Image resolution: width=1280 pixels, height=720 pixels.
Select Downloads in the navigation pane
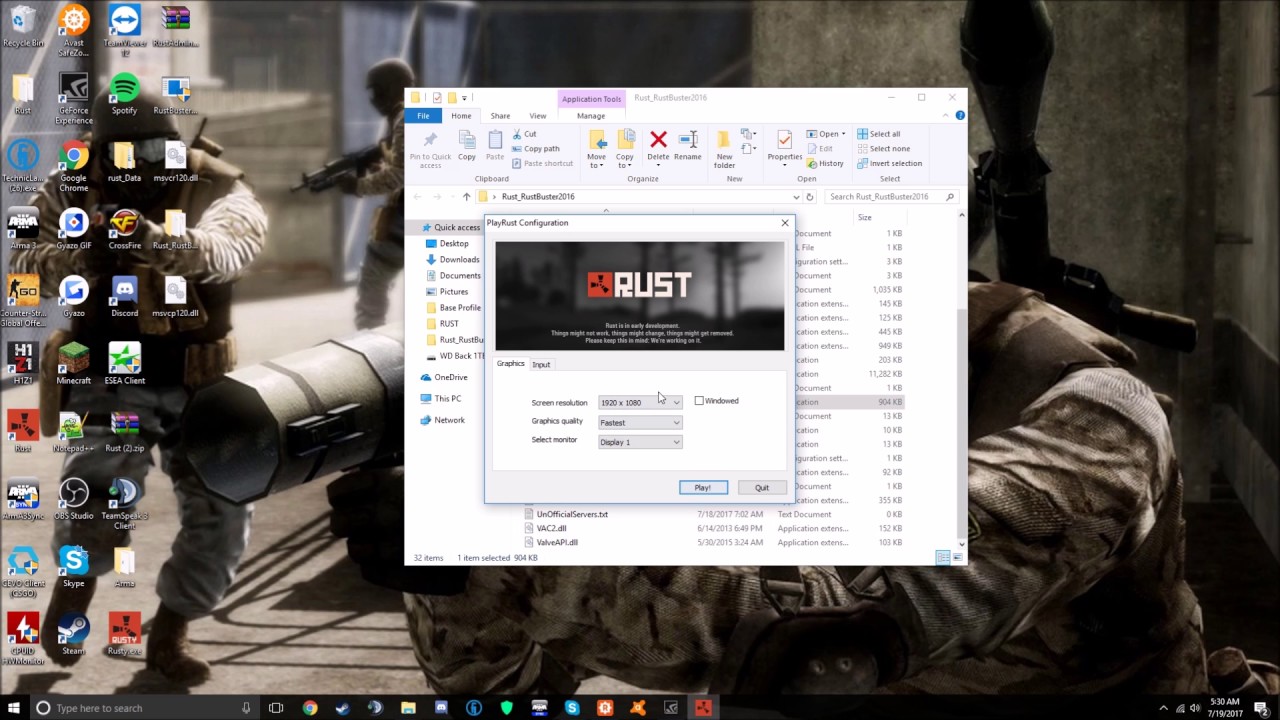coord(459,260)
